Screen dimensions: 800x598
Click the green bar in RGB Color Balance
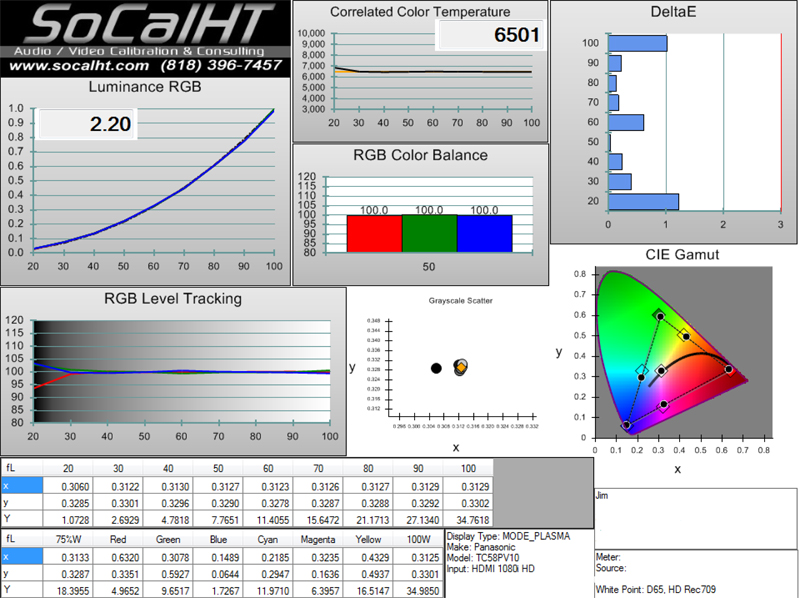coord(429,232)
